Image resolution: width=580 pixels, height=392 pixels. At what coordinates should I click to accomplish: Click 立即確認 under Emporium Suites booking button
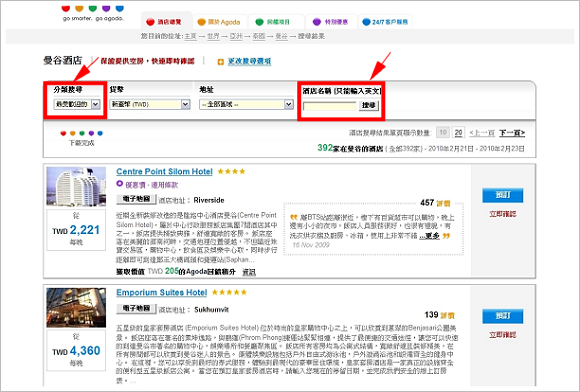coord(502,335)
